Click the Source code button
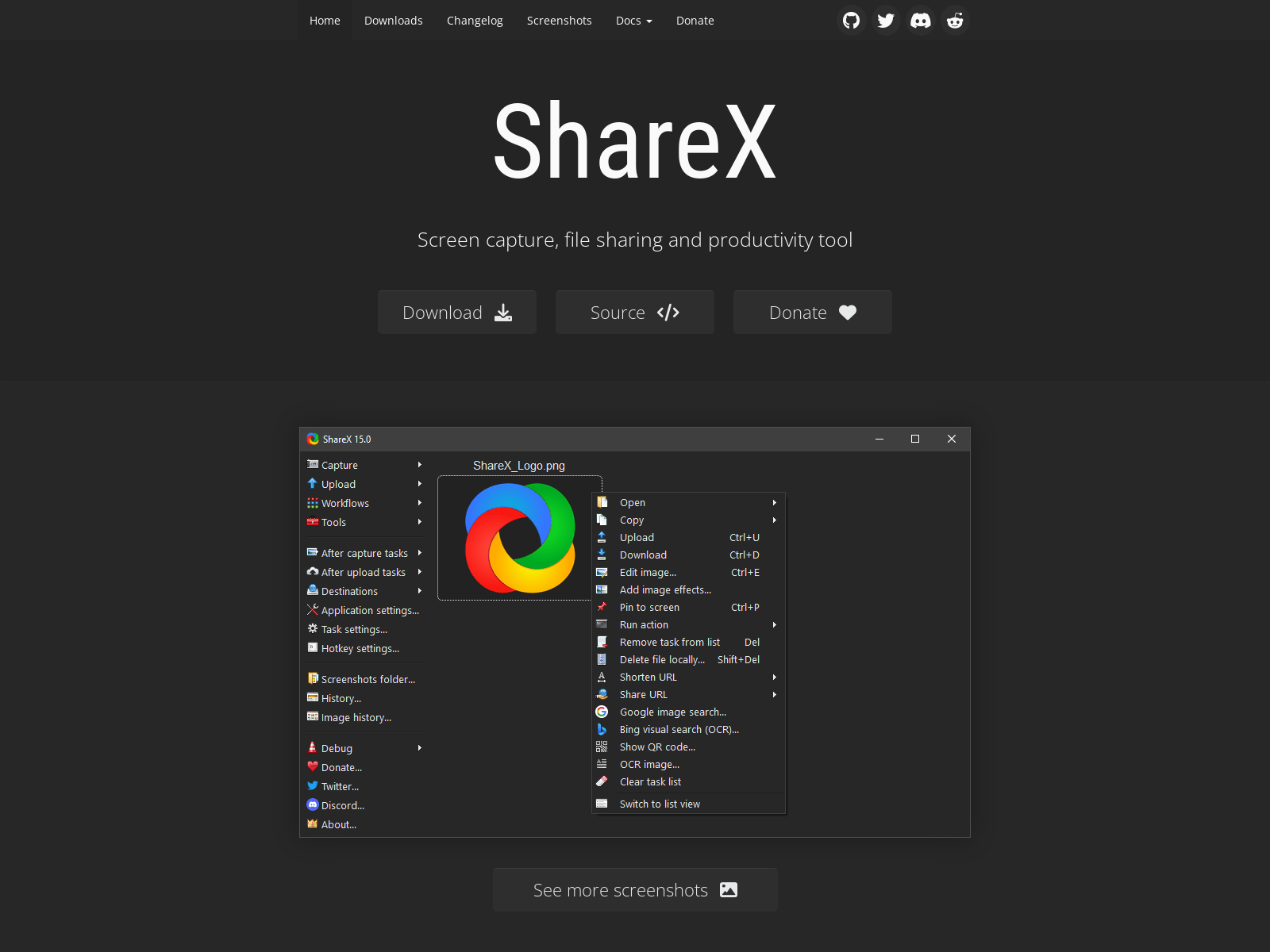1270x952 pixels. click(x=635, y=313)
